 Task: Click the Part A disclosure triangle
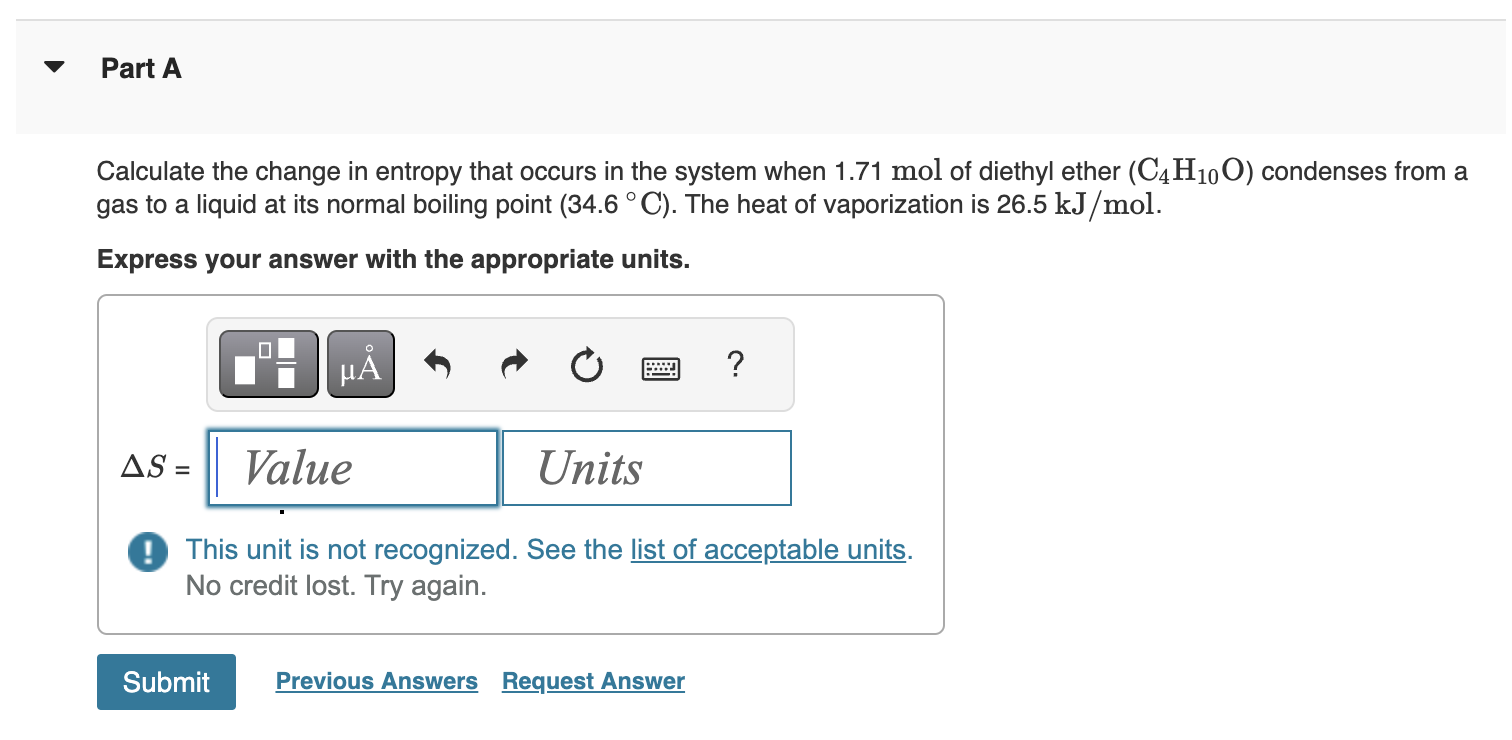click(x=54, y=66)
